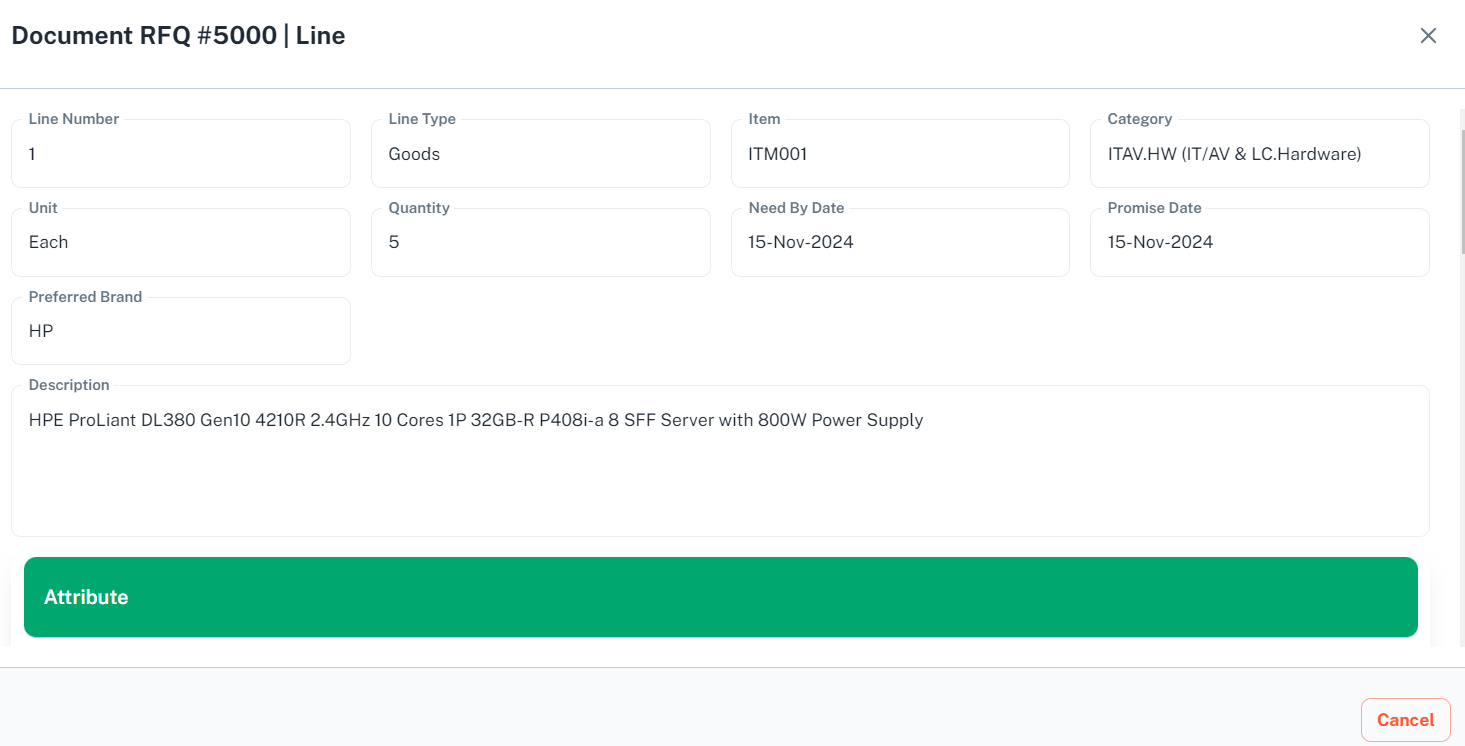Open the Category field with ITAV.HW value
This screenshot has height=746, width=1465.
point(1259,154)
